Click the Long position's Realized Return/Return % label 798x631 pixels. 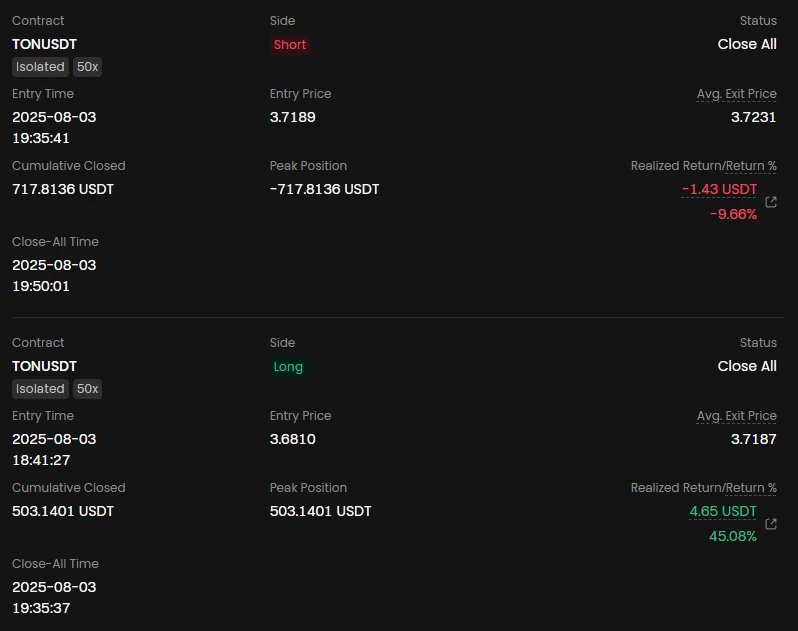click(x=703, y=488)
